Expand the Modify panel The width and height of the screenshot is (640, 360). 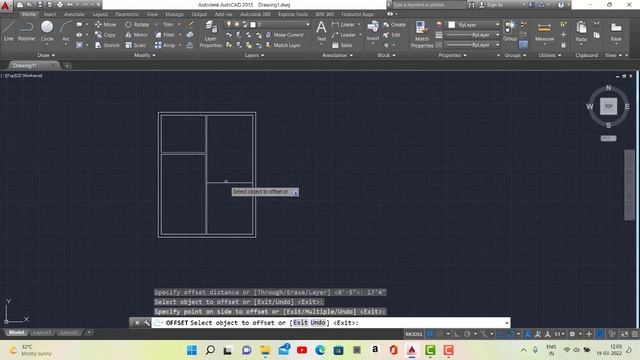click(144, 55)
